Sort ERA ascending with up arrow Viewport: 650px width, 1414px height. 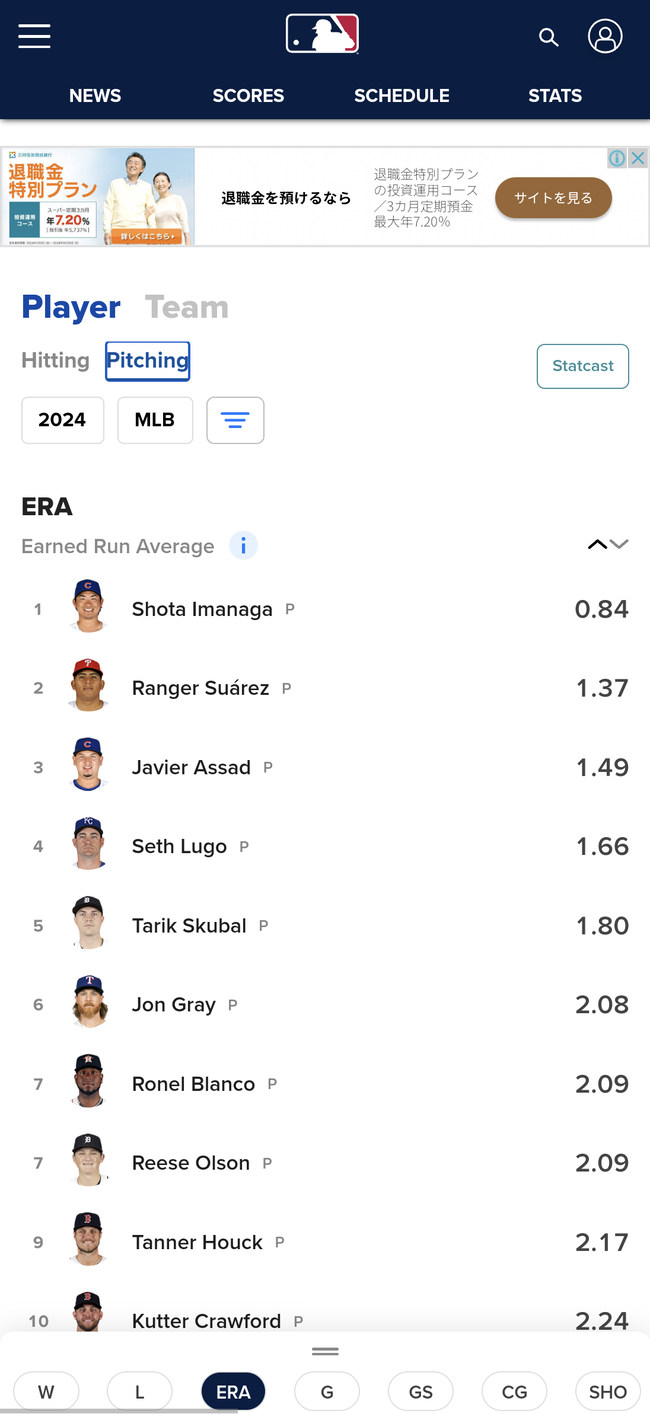597,545
